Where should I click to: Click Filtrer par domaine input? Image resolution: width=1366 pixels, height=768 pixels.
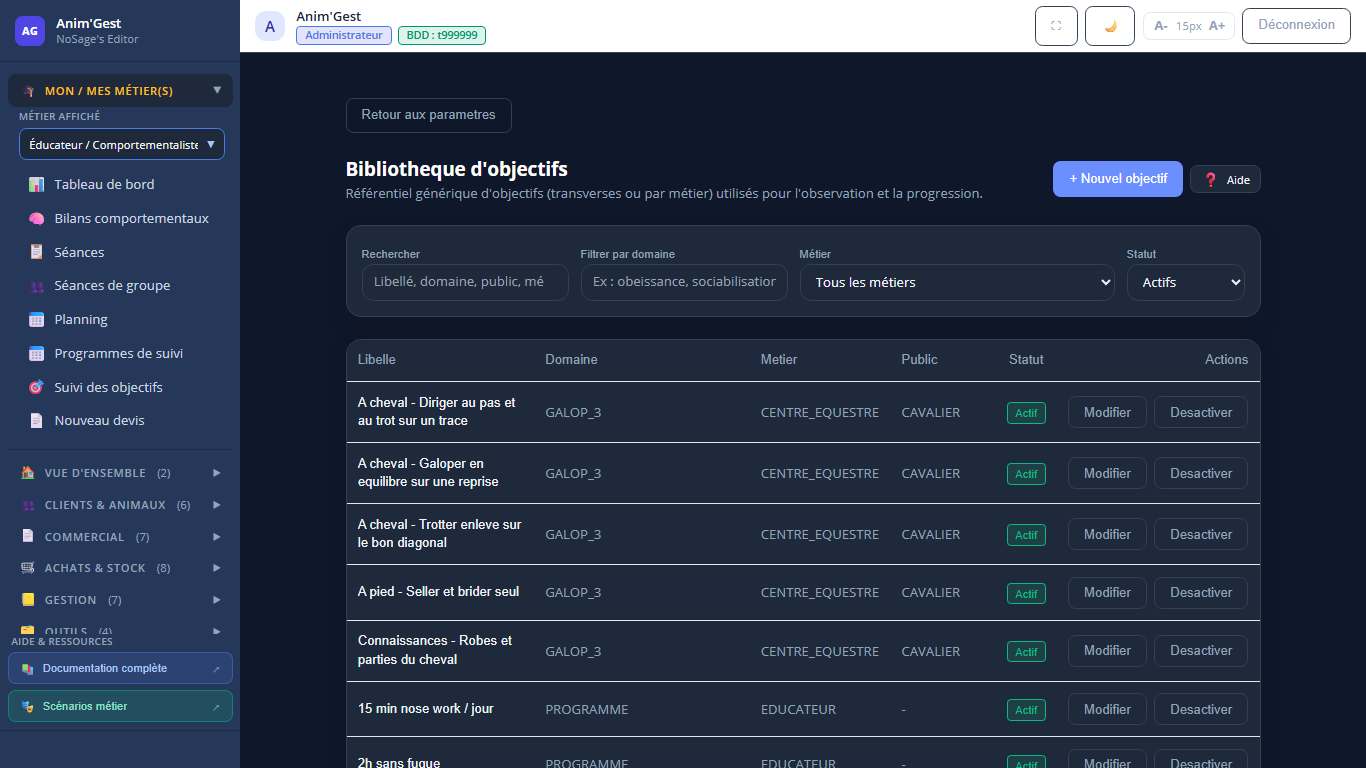[x=684, y=282]
